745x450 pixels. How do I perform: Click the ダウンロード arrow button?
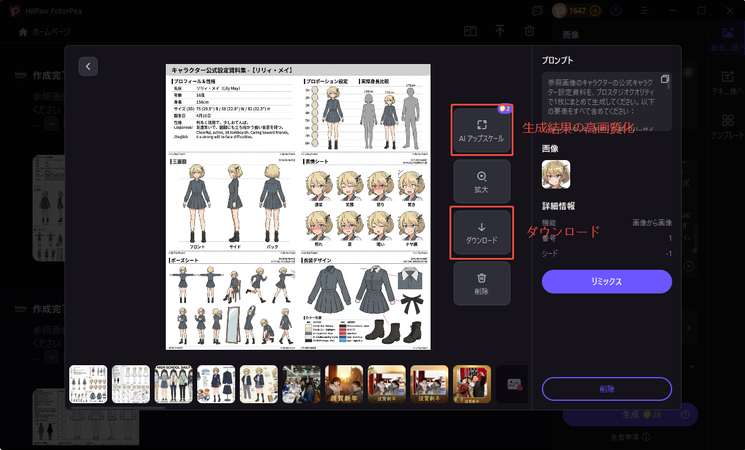pos(481,233)
